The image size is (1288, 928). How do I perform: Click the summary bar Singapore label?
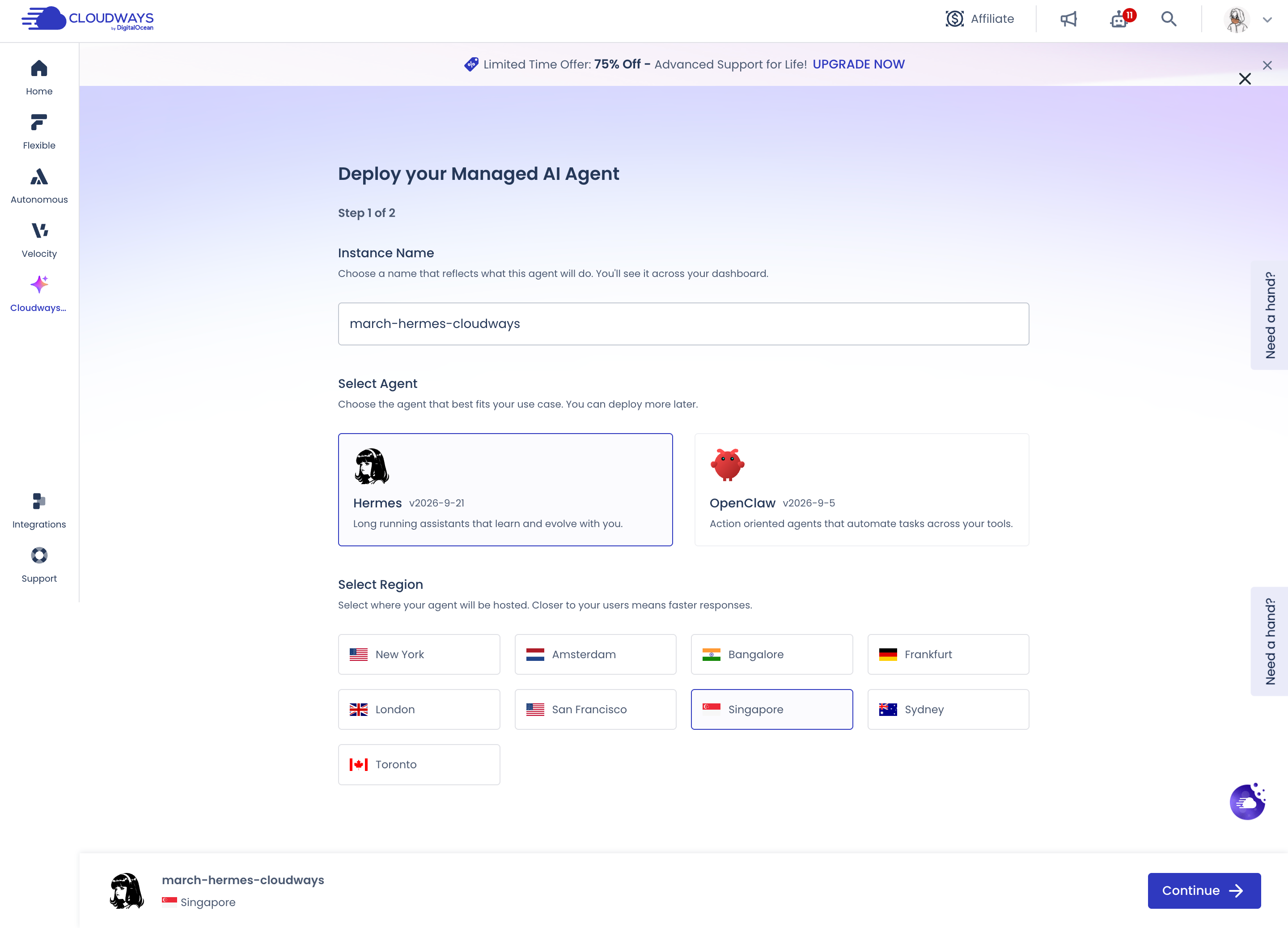pyautogui.click(x=208, y=902)
